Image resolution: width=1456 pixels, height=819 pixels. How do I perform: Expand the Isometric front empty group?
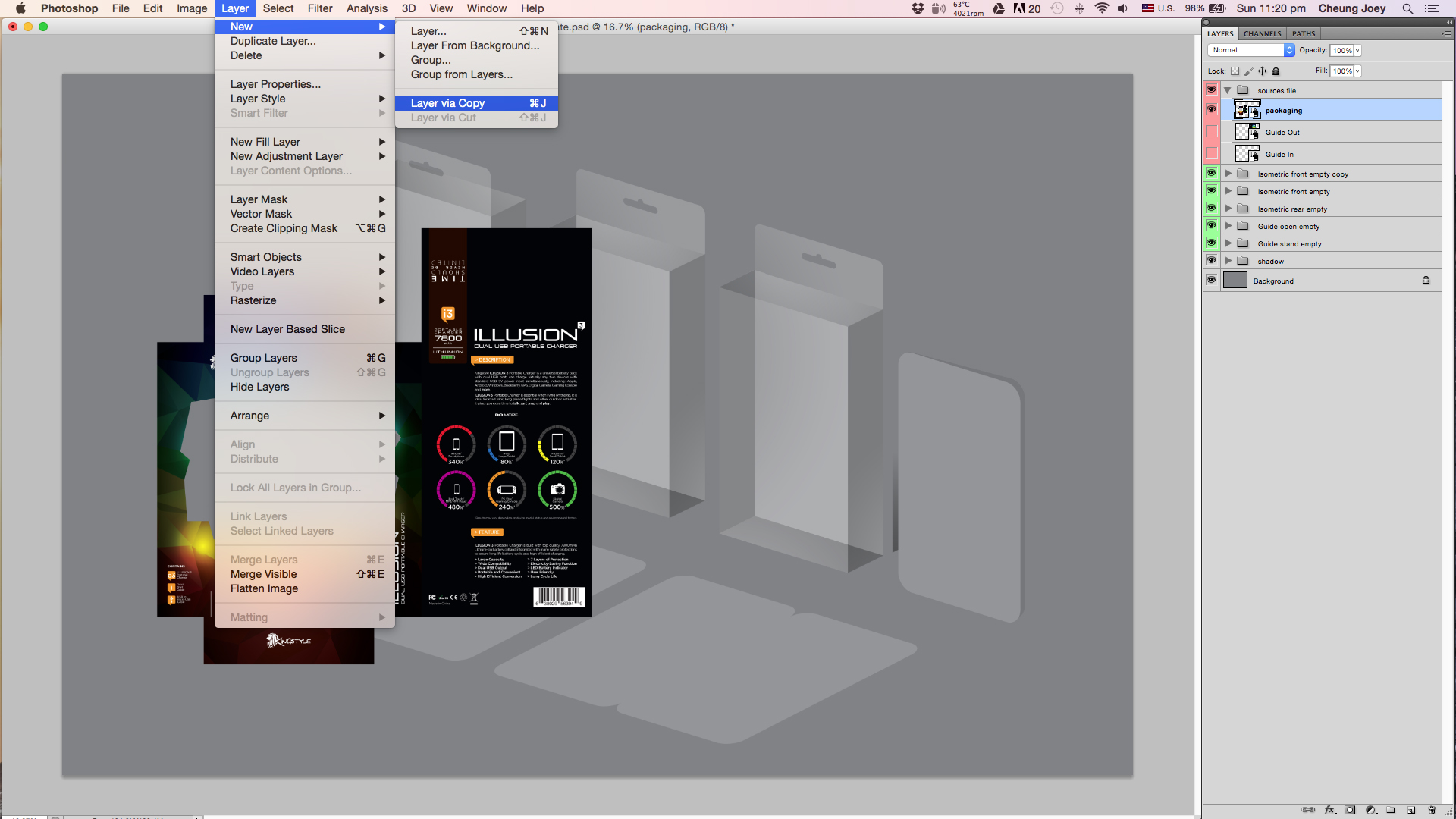tap(1228, 191)
